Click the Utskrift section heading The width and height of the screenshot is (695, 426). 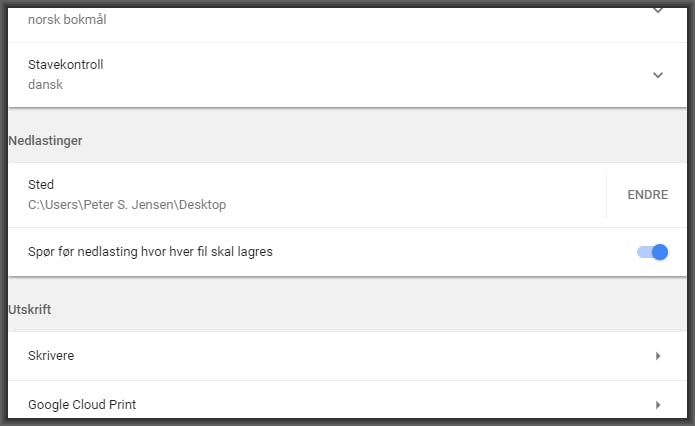coord(30,310)
